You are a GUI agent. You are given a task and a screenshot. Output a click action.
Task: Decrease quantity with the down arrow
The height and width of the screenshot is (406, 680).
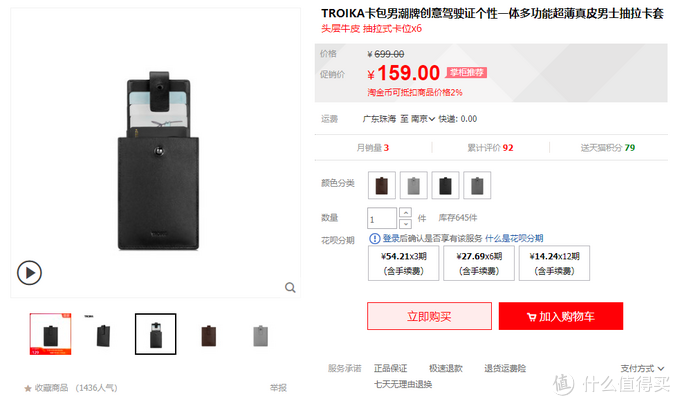(405, 224)
